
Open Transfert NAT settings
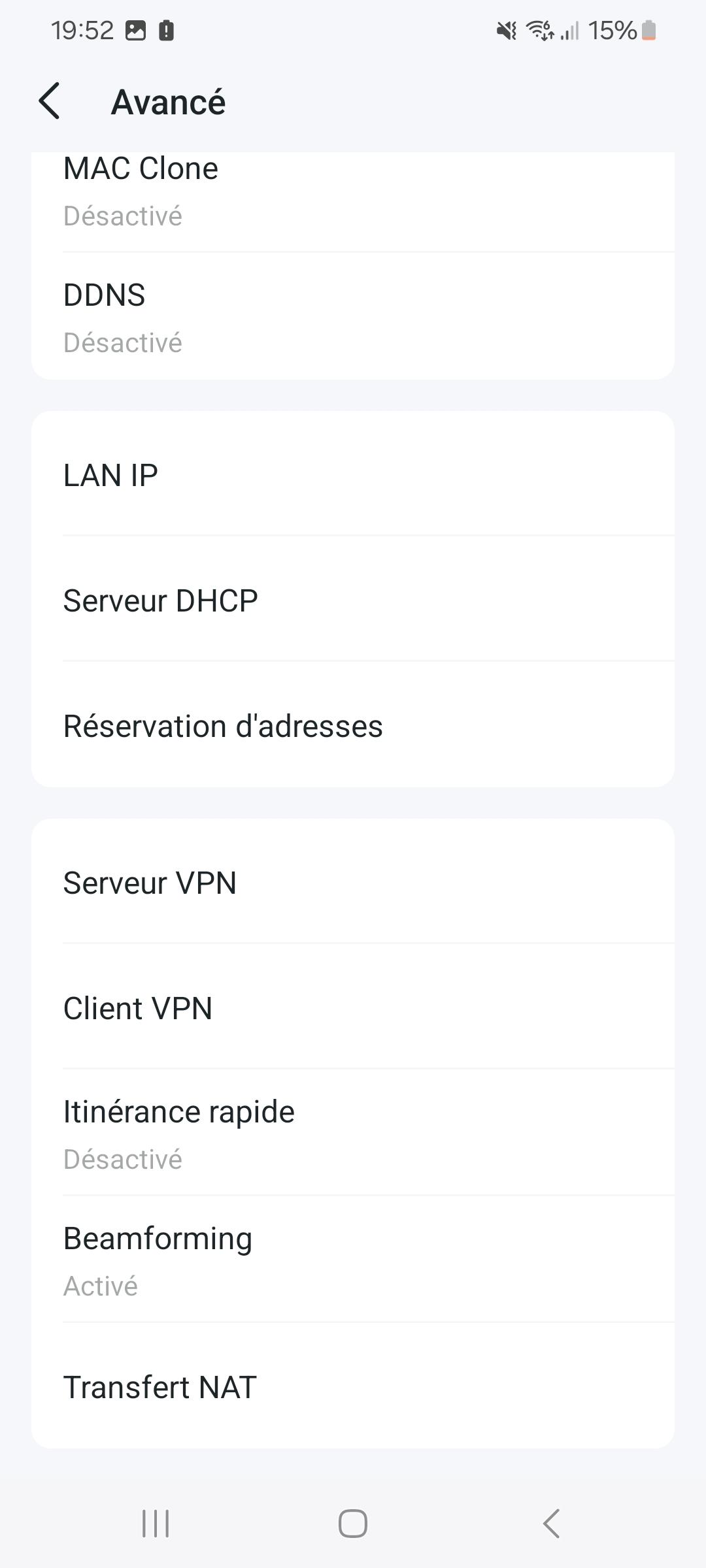353,1387
